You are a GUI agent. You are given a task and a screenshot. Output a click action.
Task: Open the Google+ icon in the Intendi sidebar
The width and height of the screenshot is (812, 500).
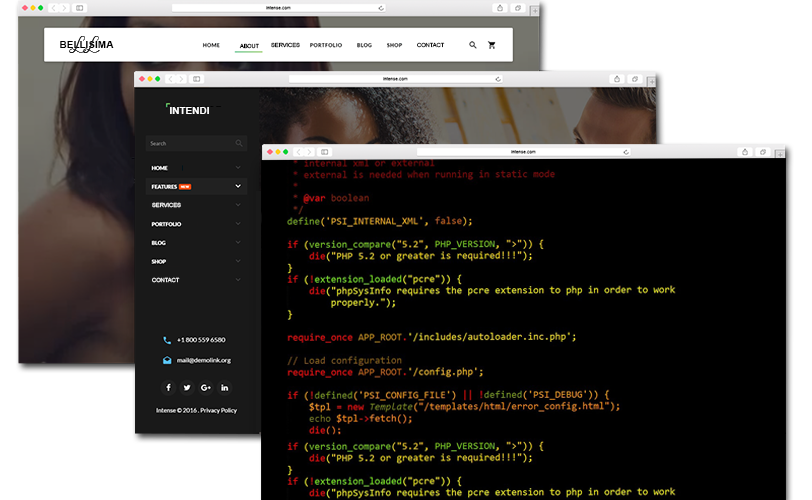point(206,387)
